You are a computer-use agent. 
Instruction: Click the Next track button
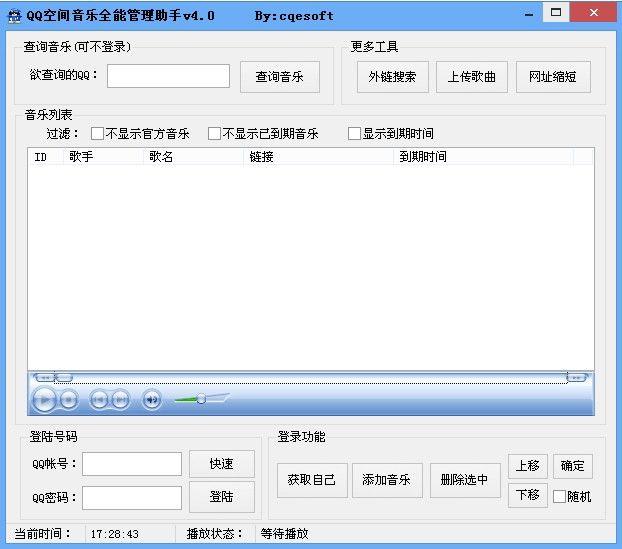121,399
